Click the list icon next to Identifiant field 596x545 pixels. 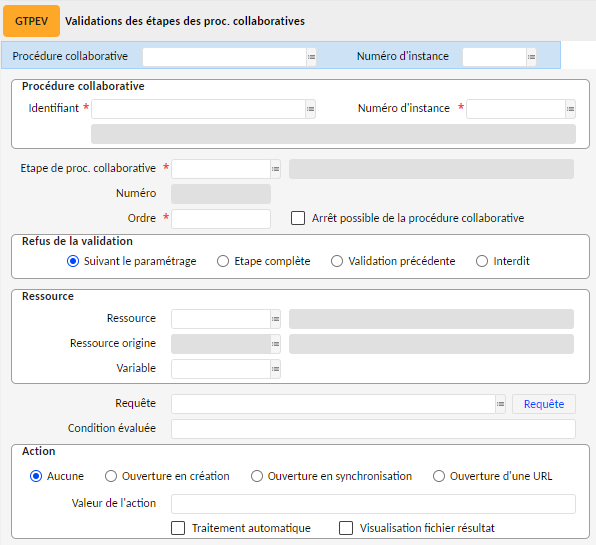(x=311, y=109)
